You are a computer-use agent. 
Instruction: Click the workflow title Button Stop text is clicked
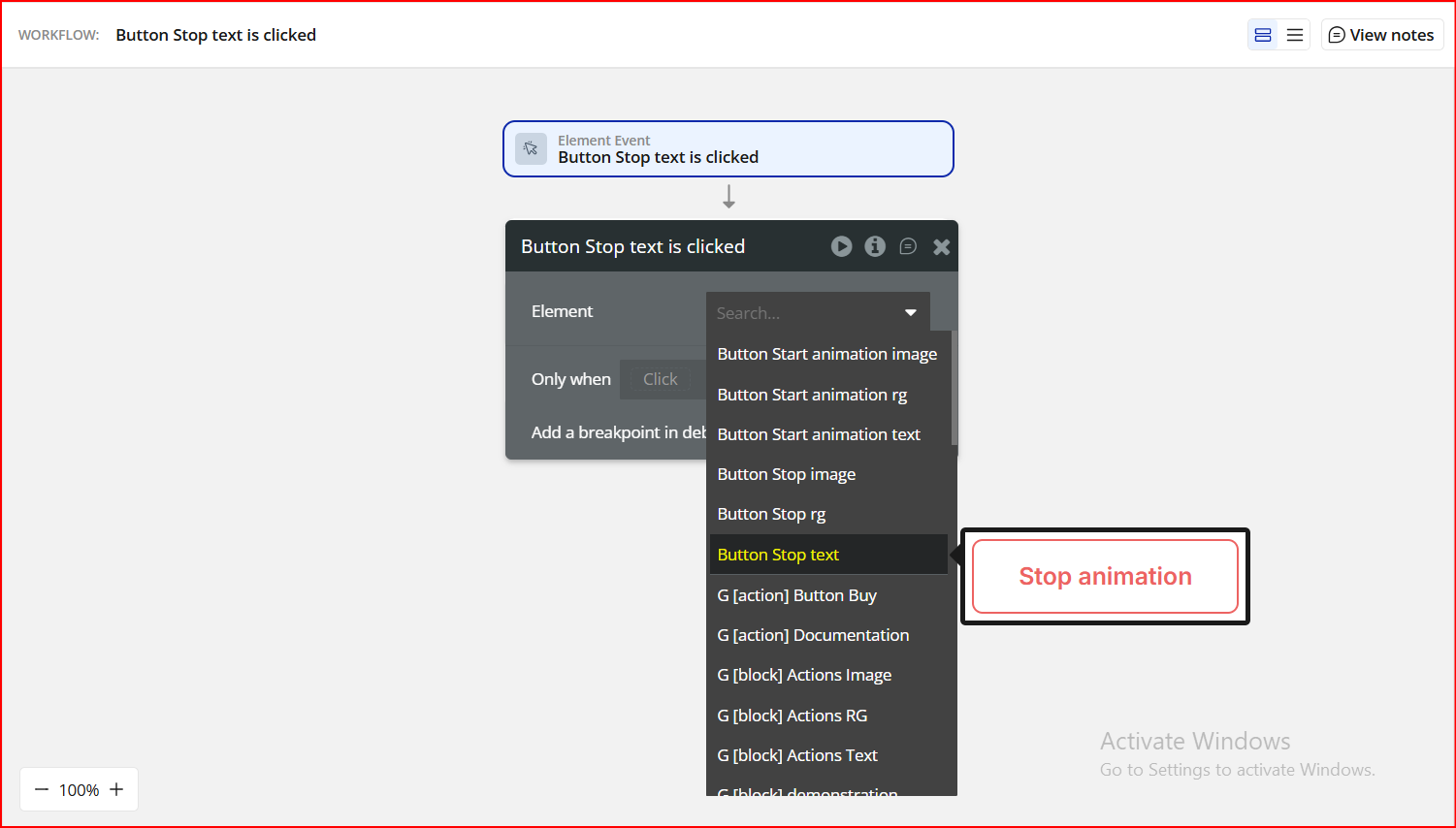click(216, 35)
